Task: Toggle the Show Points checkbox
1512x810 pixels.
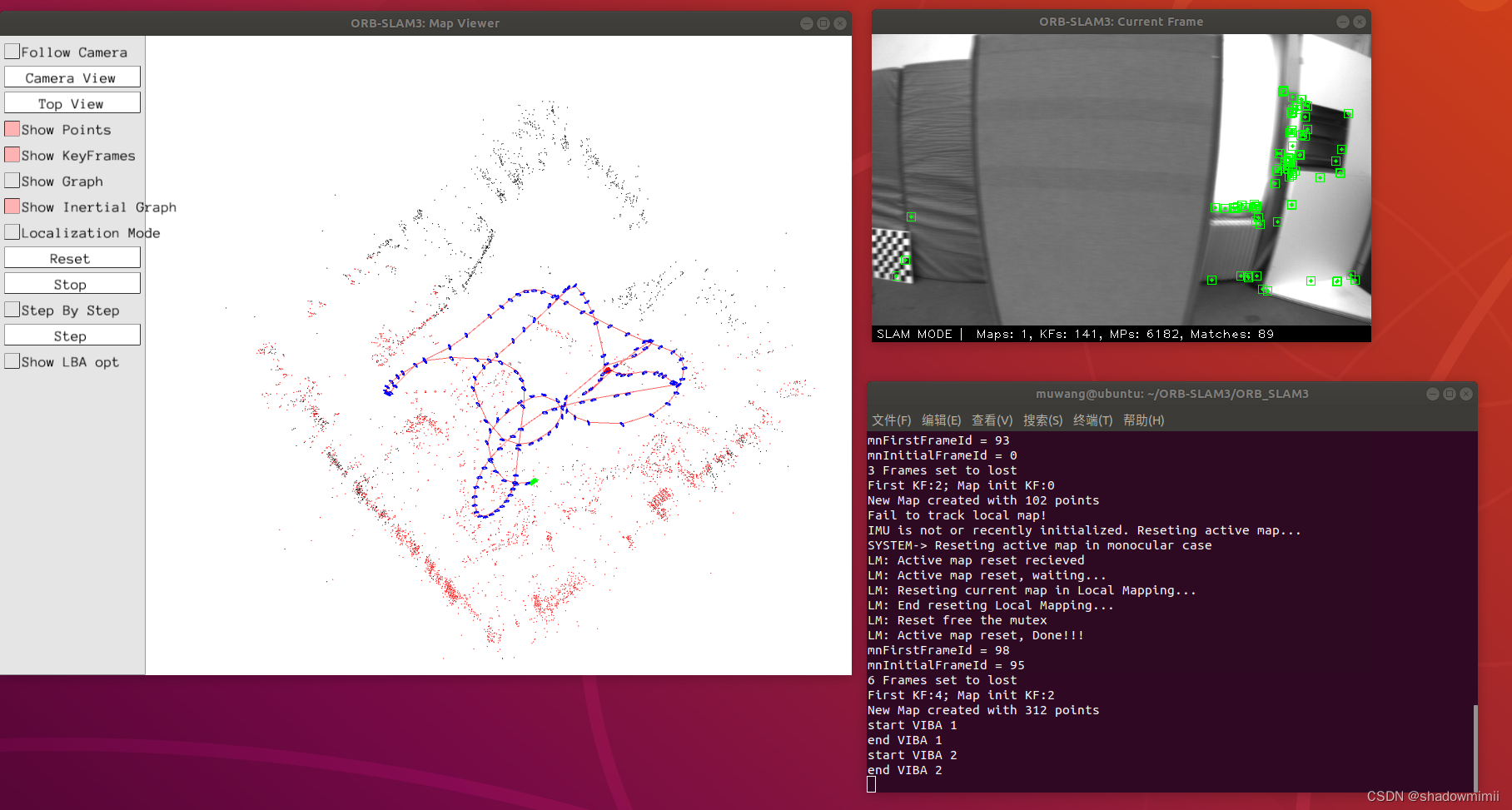Action: [x=12, y=129]
